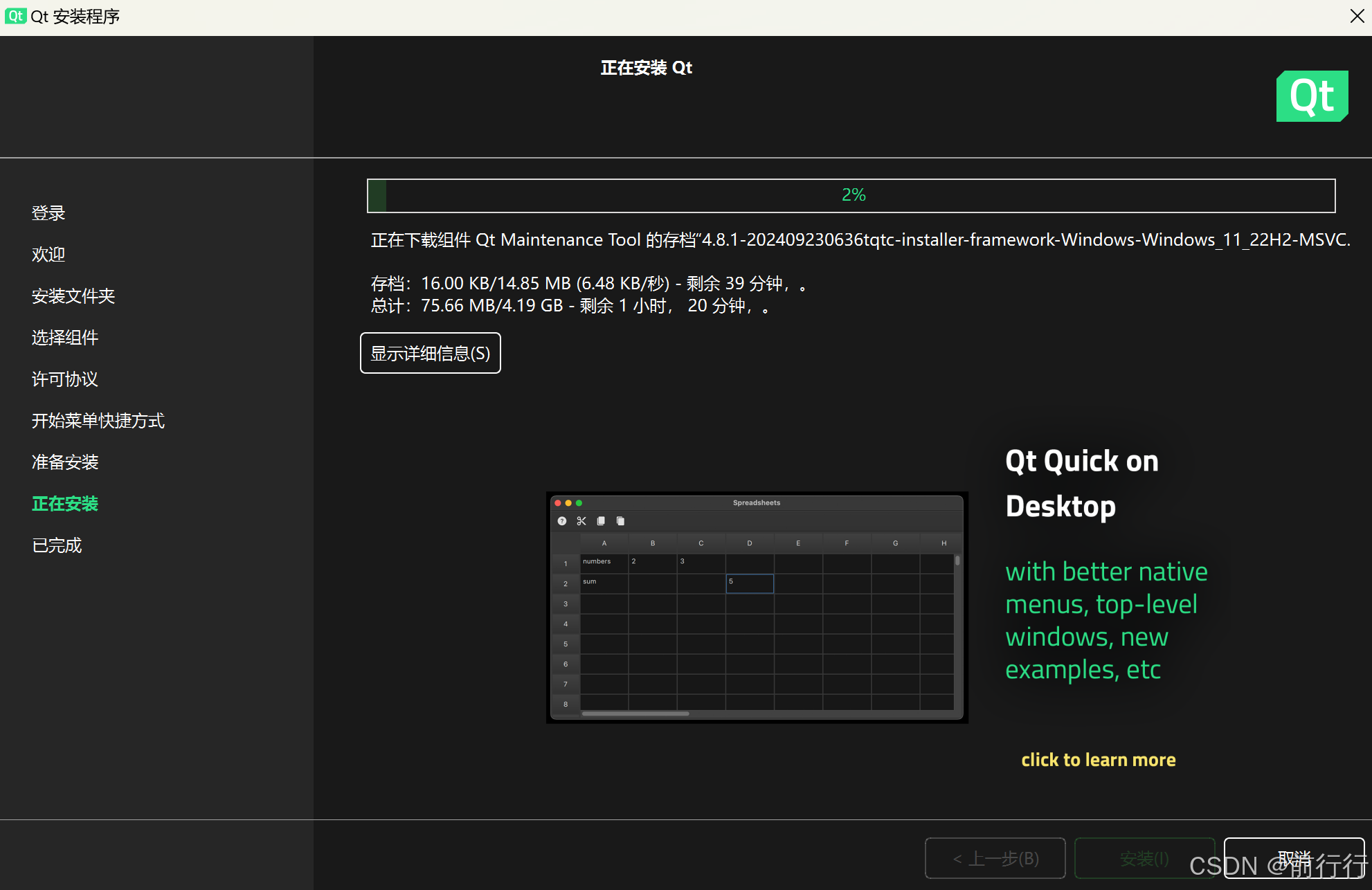Close the Qt installer window
Viewport: 1372px width, 890px height.
pyautogui.click(x=1357, y=16)
